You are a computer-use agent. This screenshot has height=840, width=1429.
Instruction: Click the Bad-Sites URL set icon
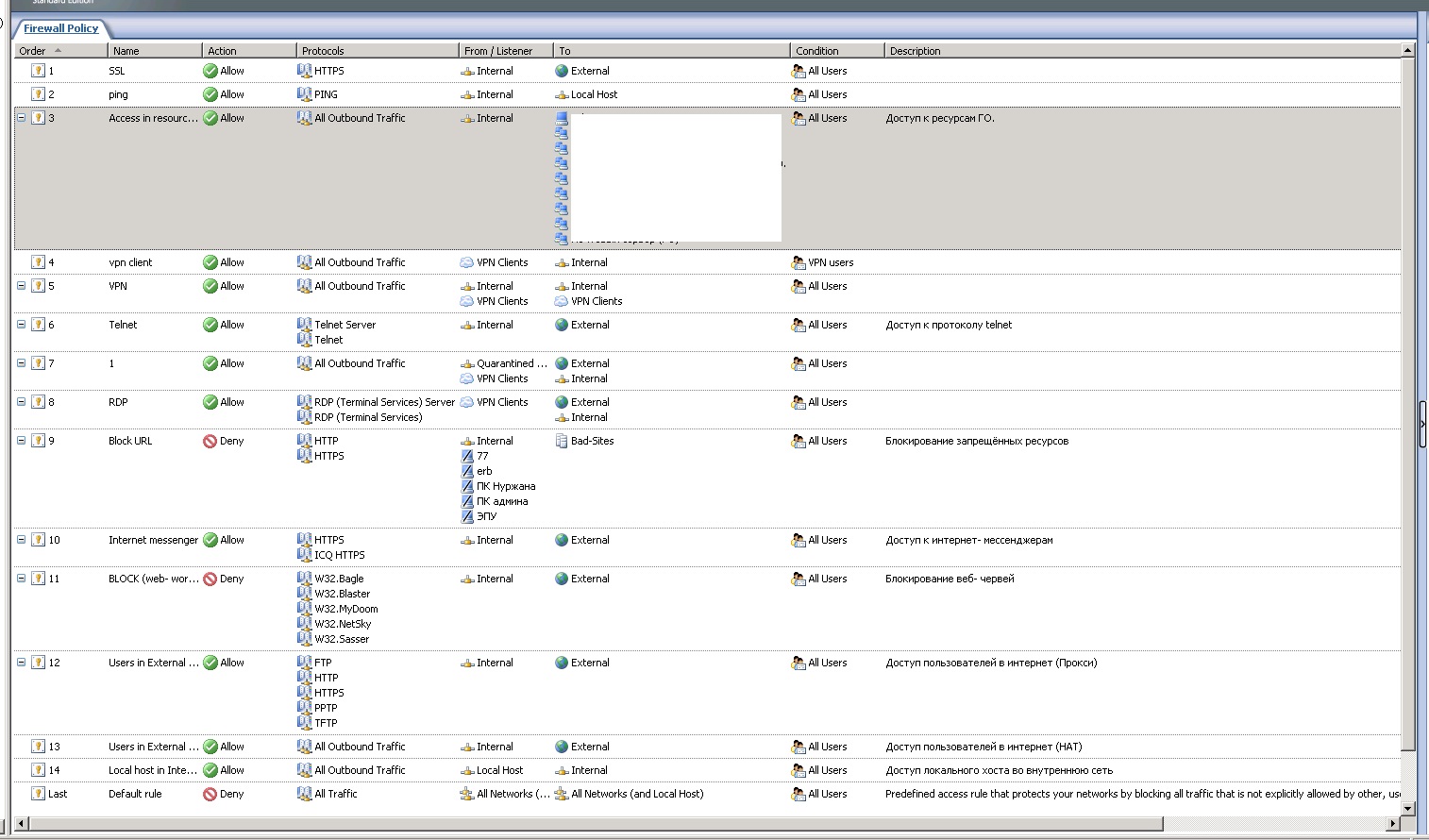point(562,441)
